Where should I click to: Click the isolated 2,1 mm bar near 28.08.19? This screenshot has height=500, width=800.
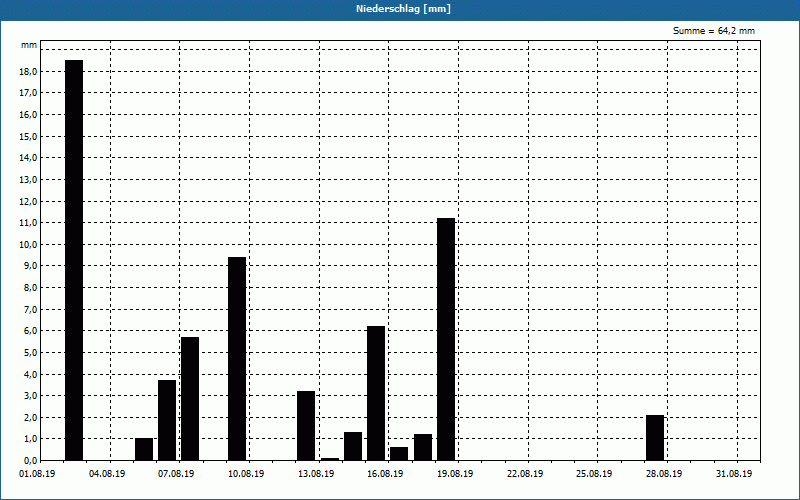(x=655, y=438)
